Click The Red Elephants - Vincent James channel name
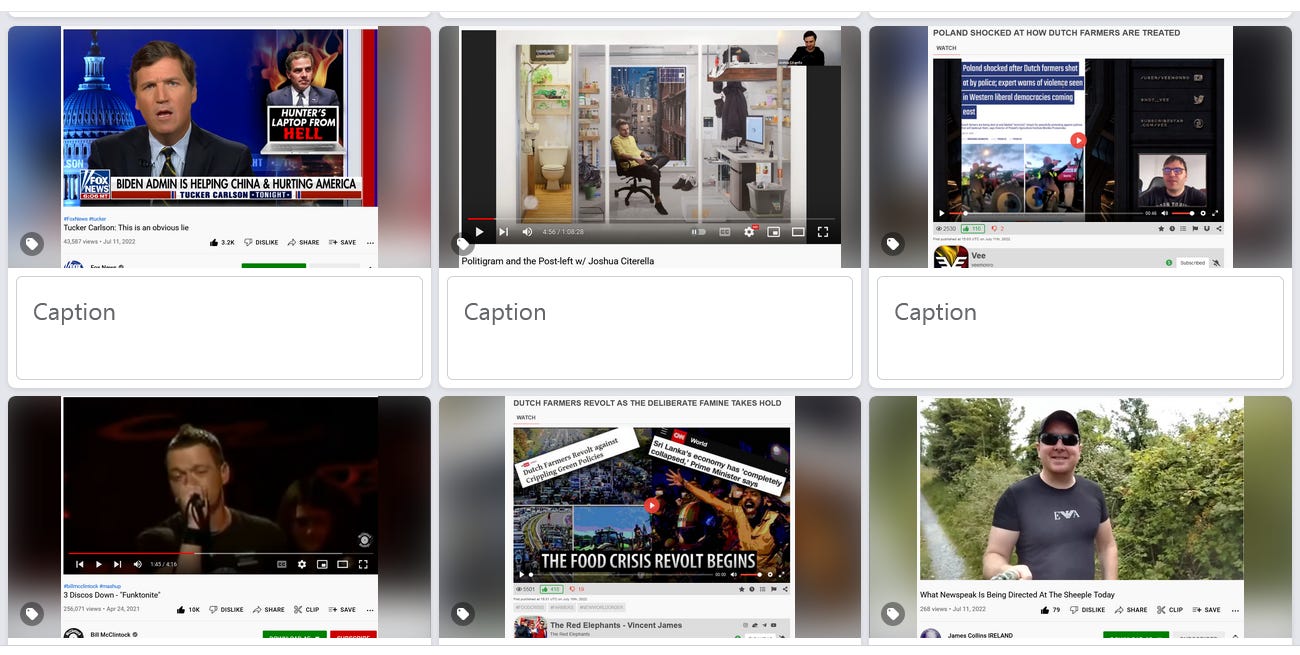 pos(616,625)
